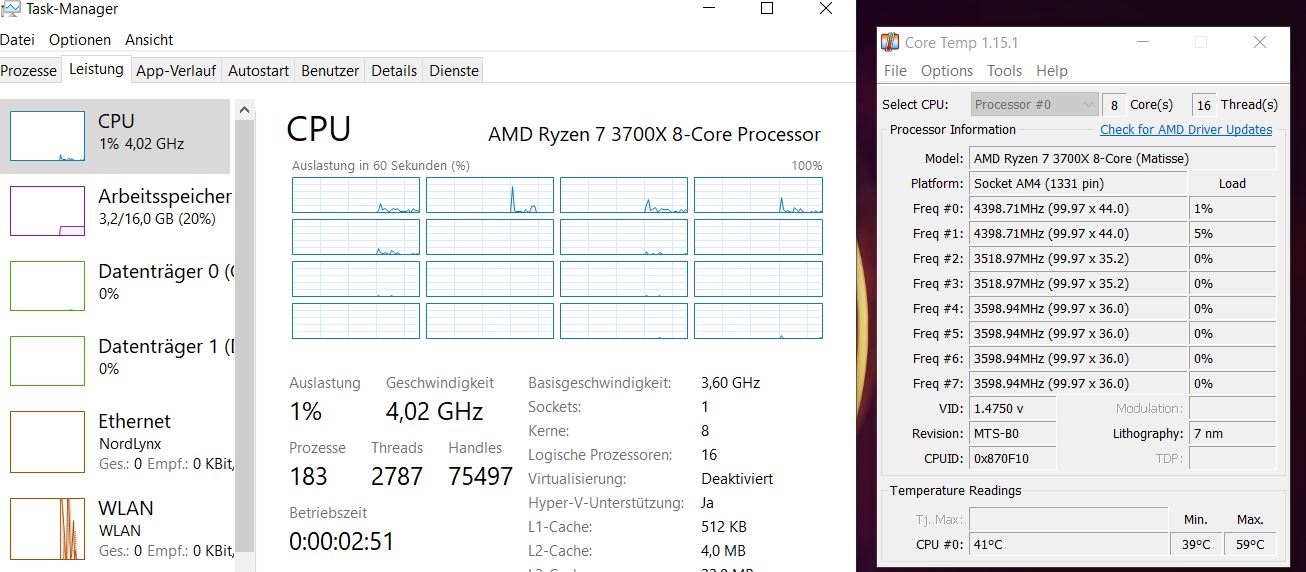1306x572 pixels.
Task: Click the AMD Ryzen 7 3700X processor heading
Action: (654, 134)
